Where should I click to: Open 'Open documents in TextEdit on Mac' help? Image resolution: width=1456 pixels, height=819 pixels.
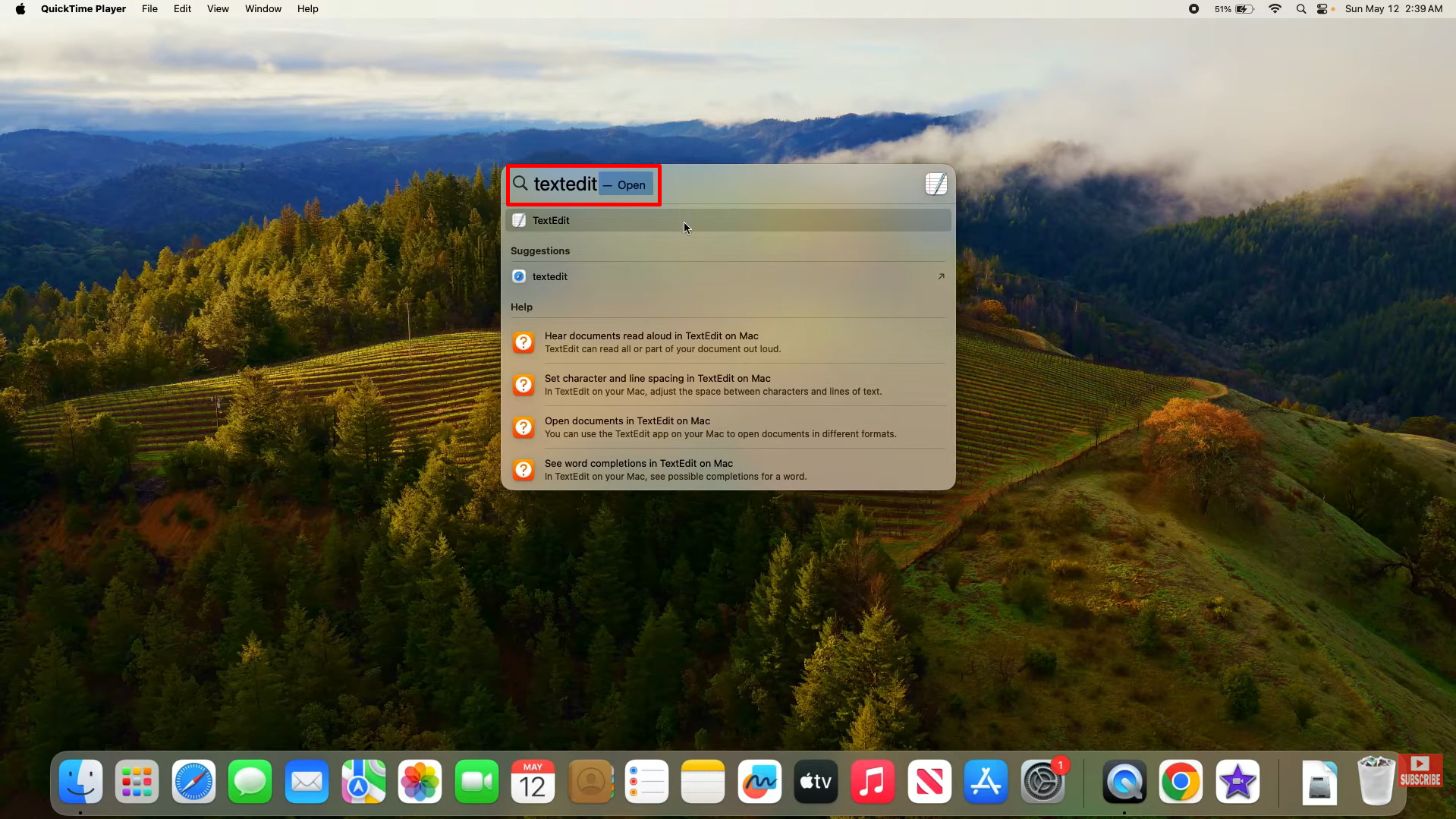(x=728, y=427)
